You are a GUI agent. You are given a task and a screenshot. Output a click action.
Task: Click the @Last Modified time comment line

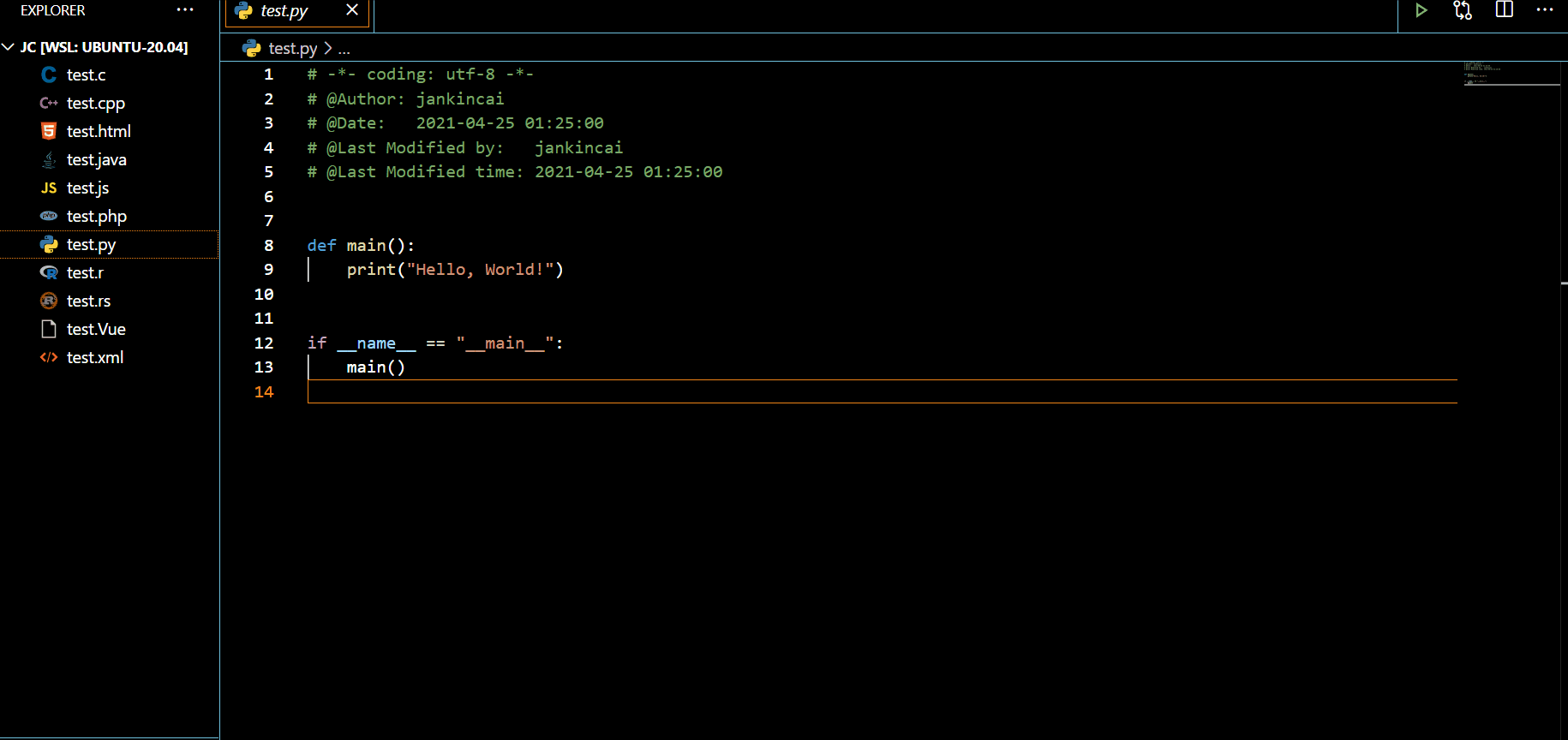514,172
